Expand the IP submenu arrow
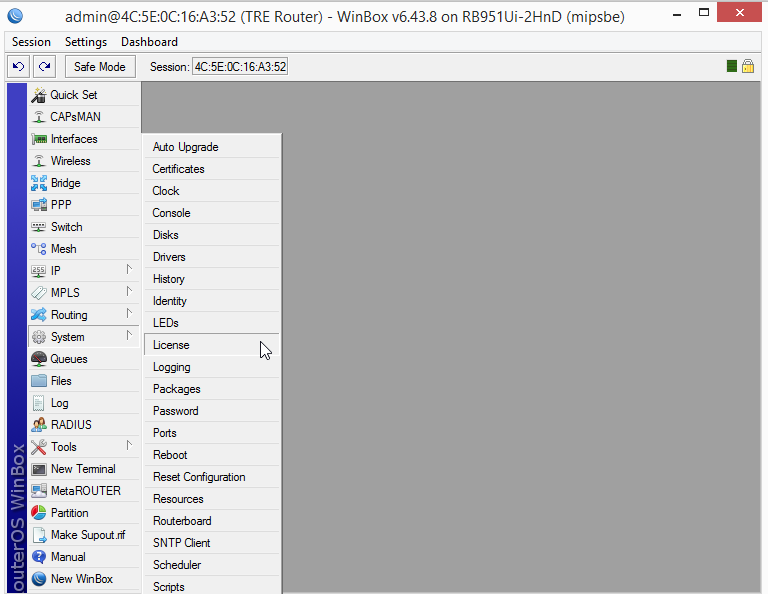 pyautogui.click(x=129, y=269)
